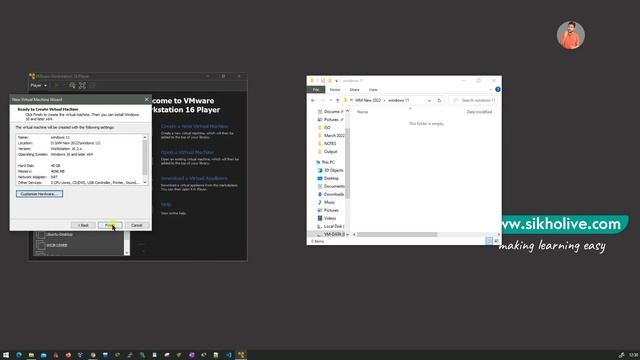This screenshot has width=640, height=360.
Task: Select Music in the navigation pane
Action: pyautogui.click(x=329, y=202)
